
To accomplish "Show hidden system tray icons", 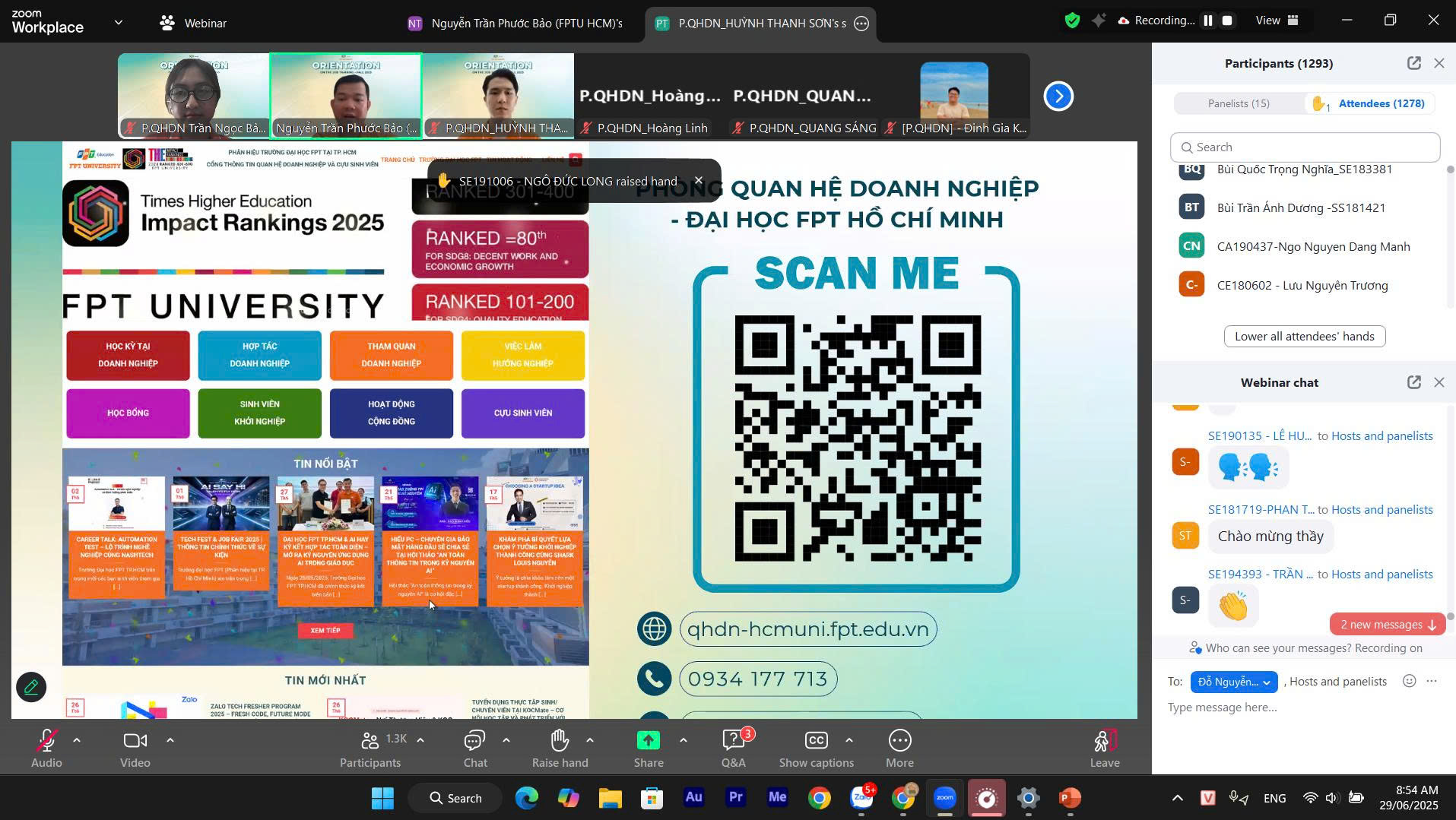I will (x=1177, y=798).
